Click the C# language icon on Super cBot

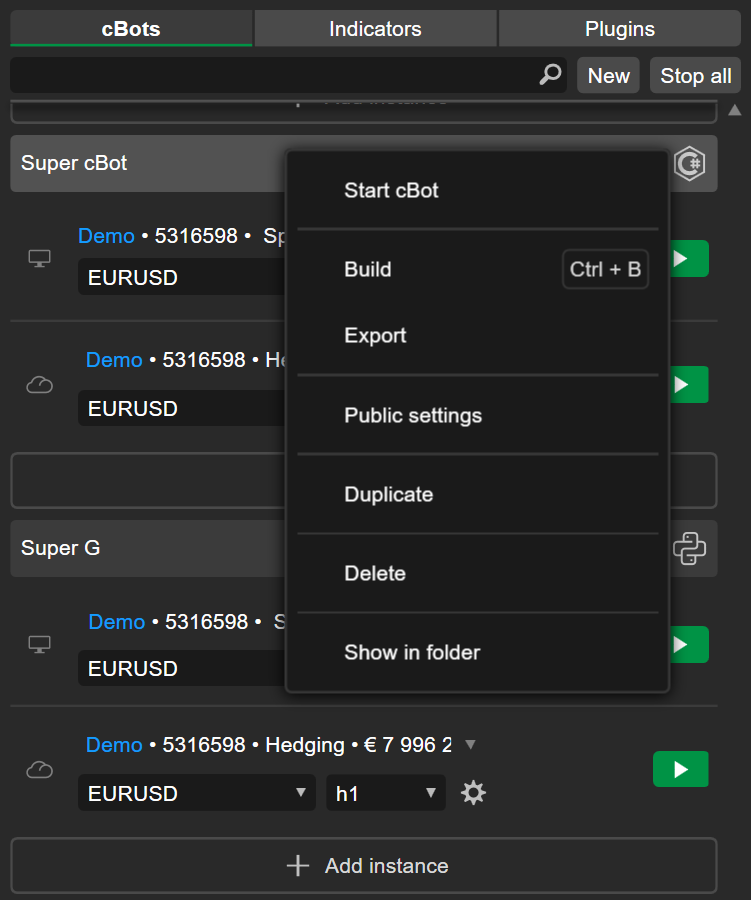click(689, 163)
